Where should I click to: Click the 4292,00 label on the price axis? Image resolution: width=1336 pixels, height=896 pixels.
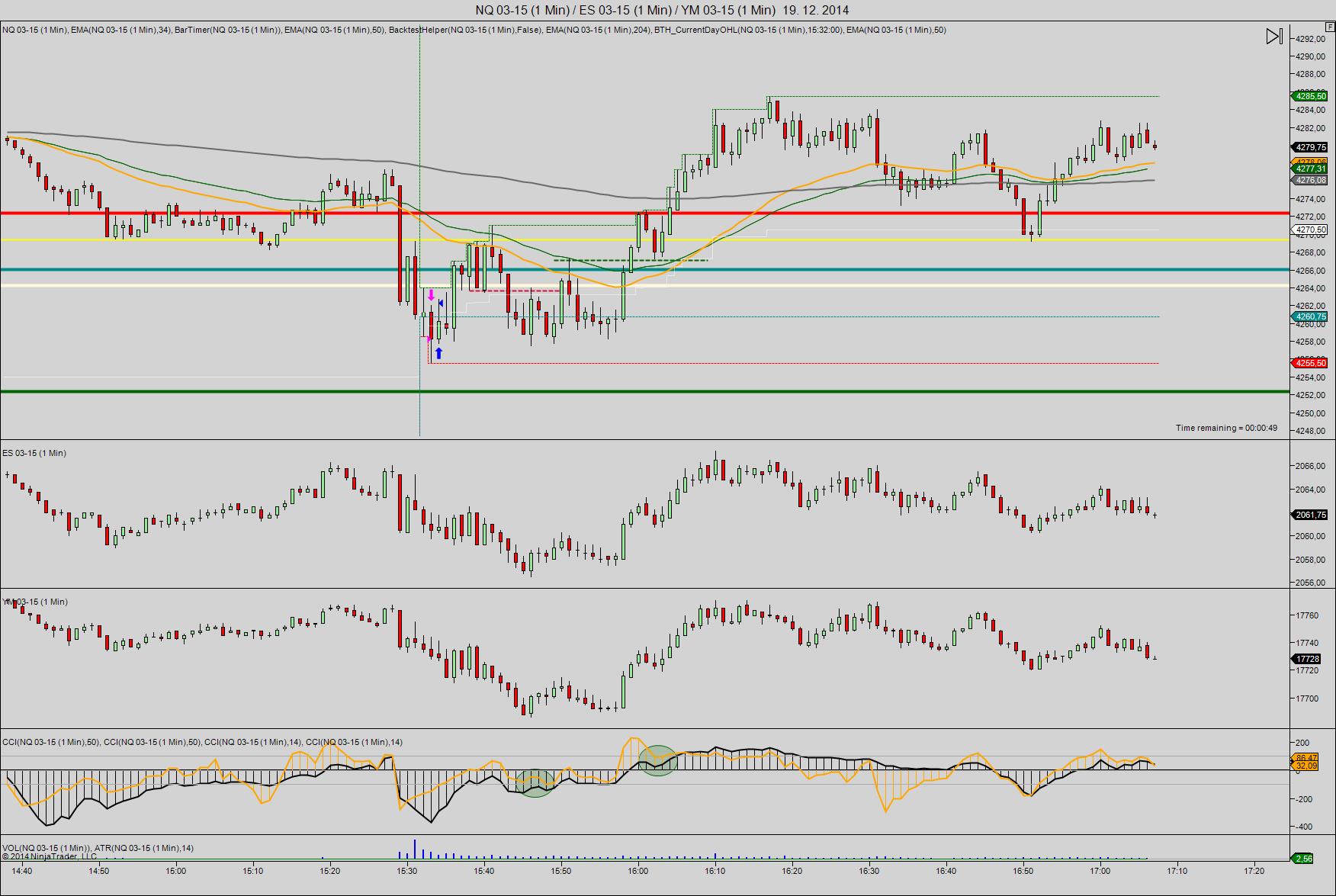[1310, 39]
